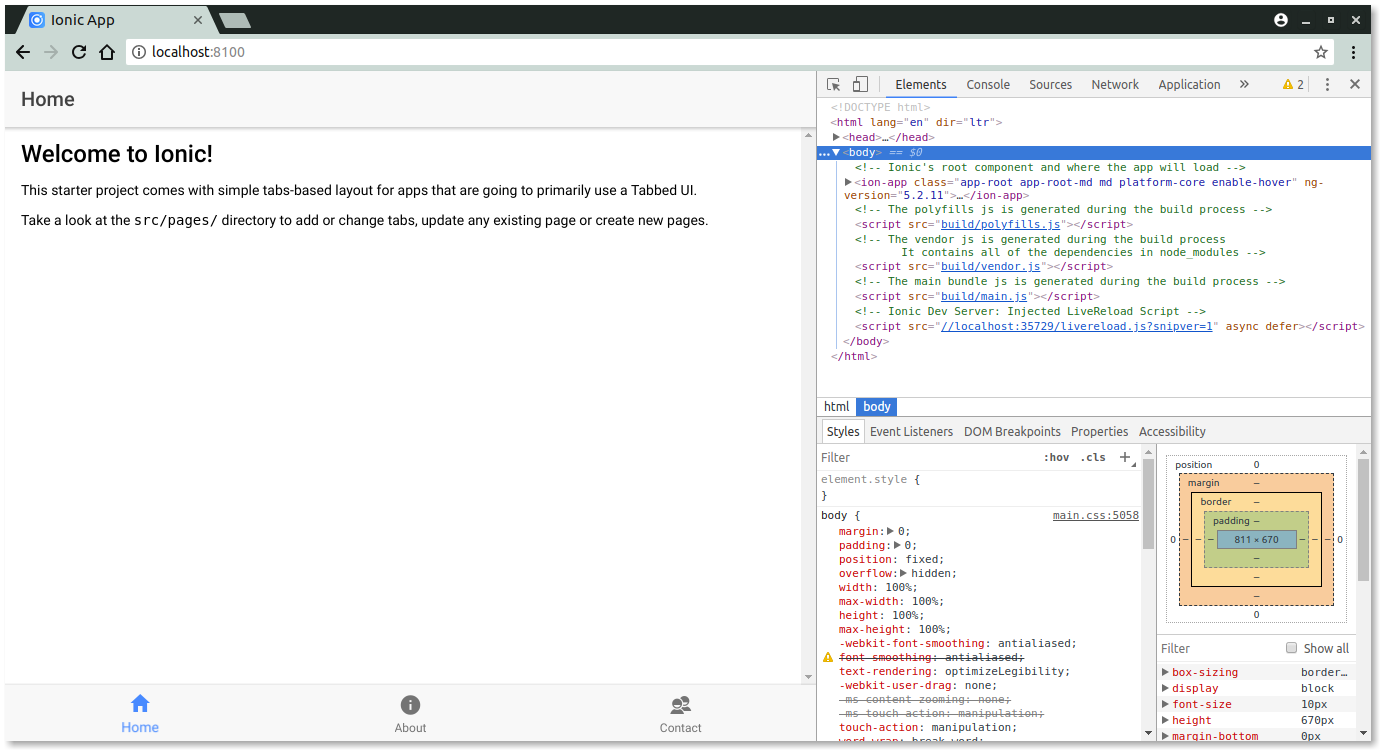Click the DOCTYPE html line
The image size is (1380, 750).
[880, 107]
